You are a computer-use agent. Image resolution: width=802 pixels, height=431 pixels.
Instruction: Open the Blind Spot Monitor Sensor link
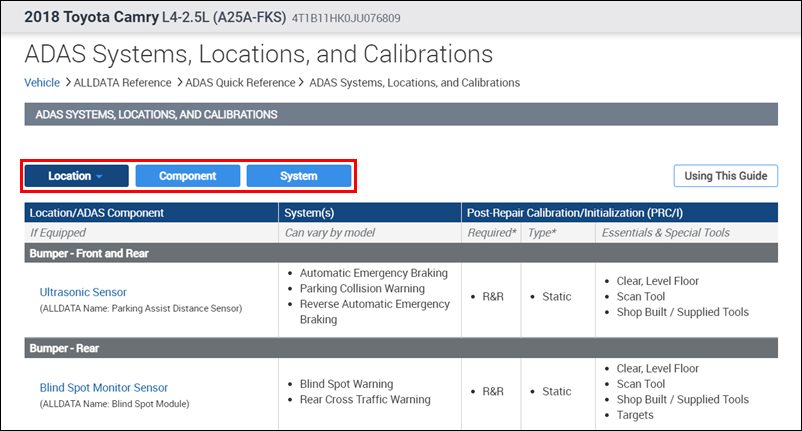point(104,388)
